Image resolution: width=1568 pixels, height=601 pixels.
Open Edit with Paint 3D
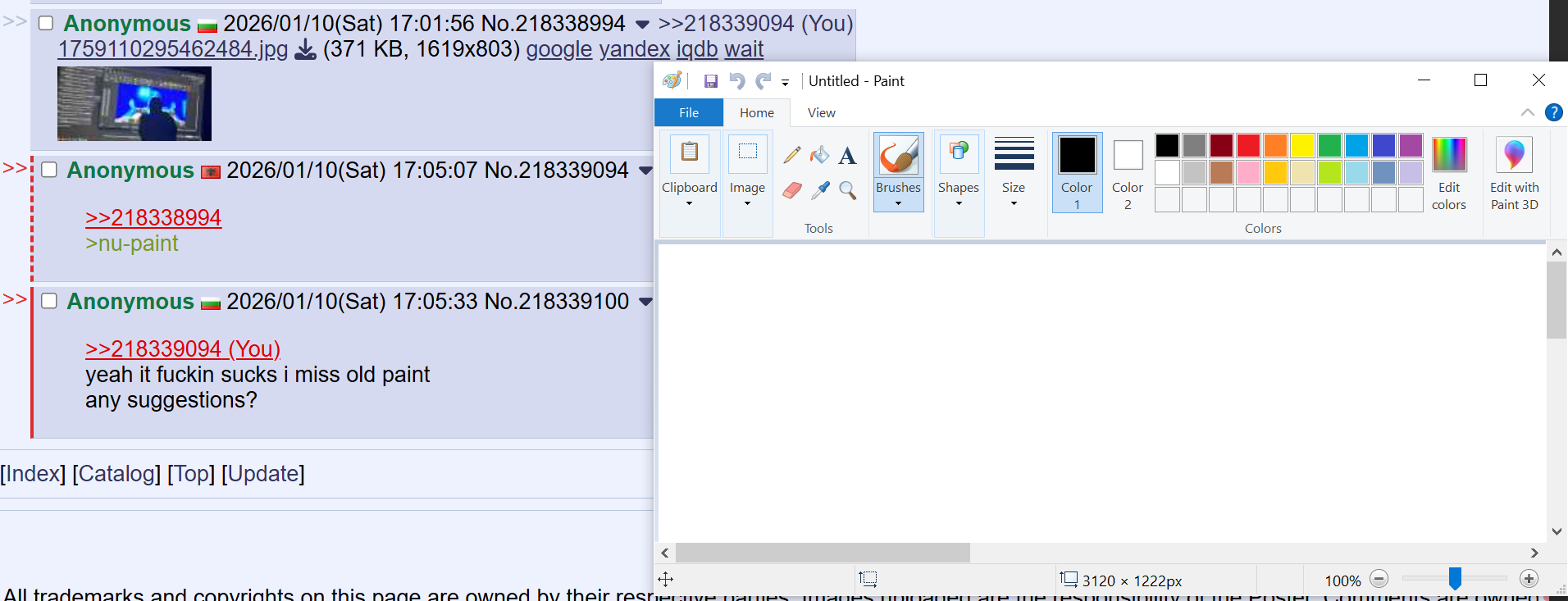point(1514,174)
